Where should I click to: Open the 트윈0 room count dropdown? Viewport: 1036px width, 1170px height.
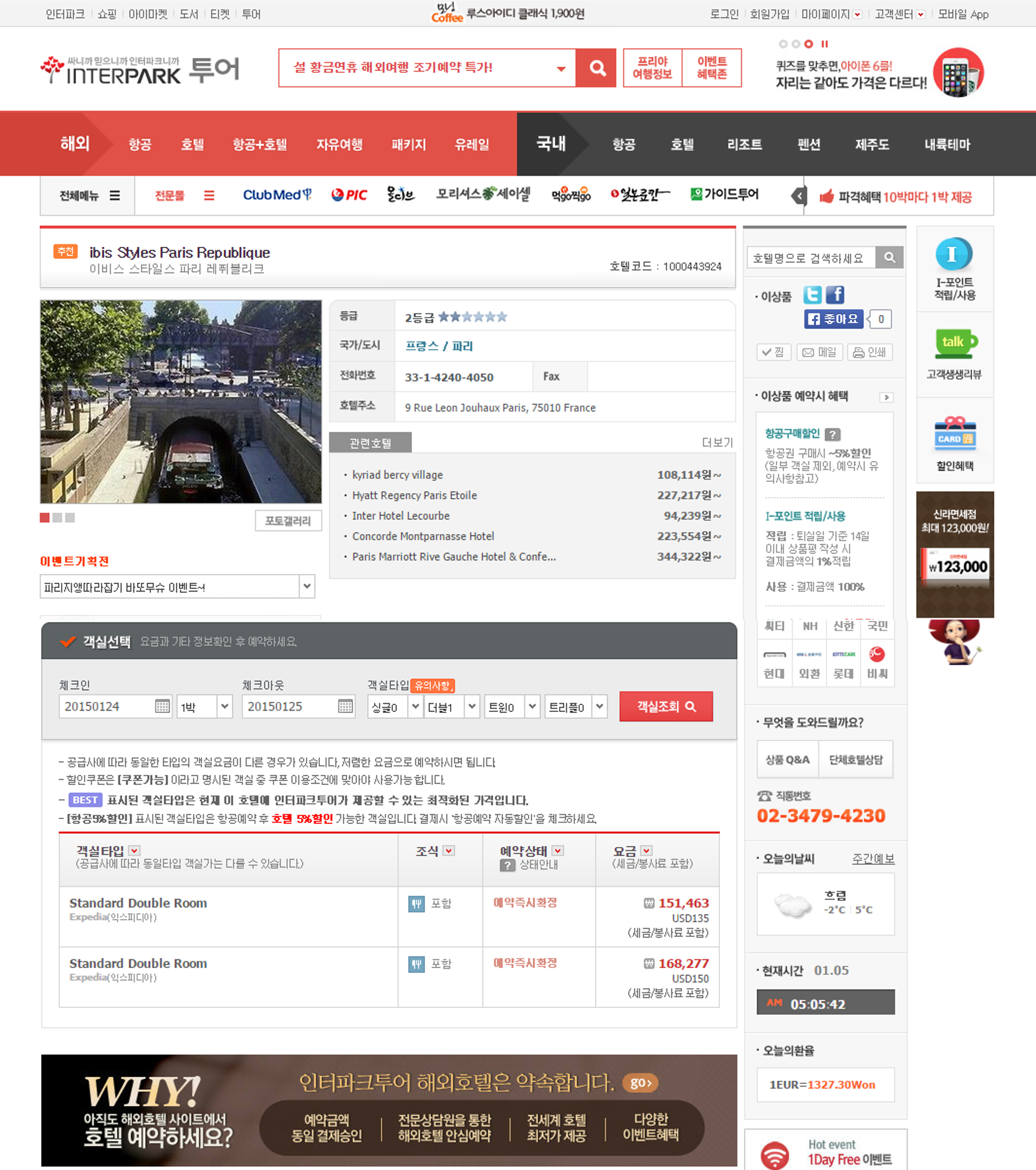pos(532,706)
